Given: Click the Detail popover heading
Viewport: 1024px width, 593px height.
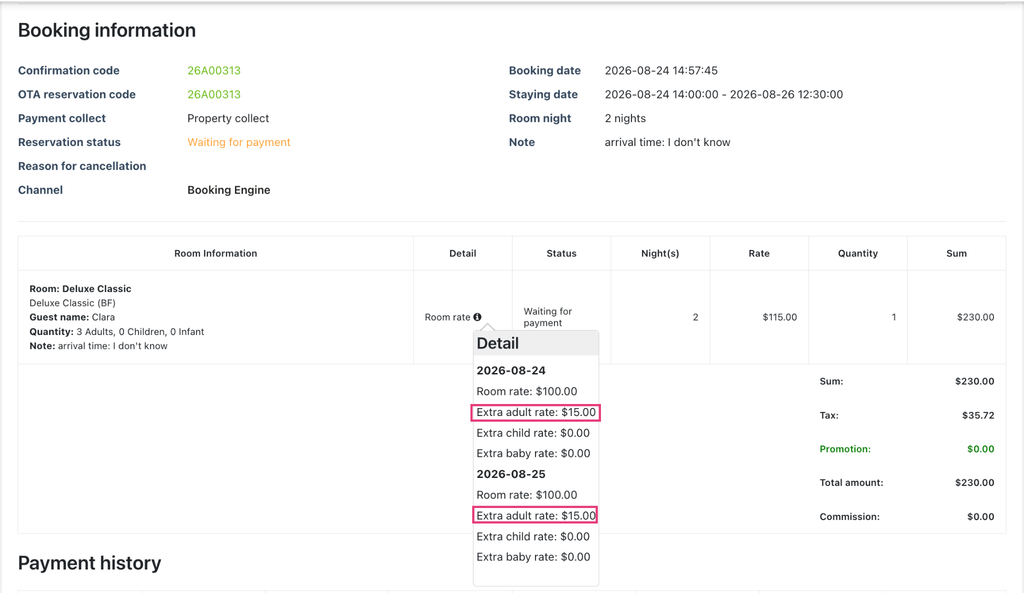Looking at the screenshot, I should click(x=498, y=344).
